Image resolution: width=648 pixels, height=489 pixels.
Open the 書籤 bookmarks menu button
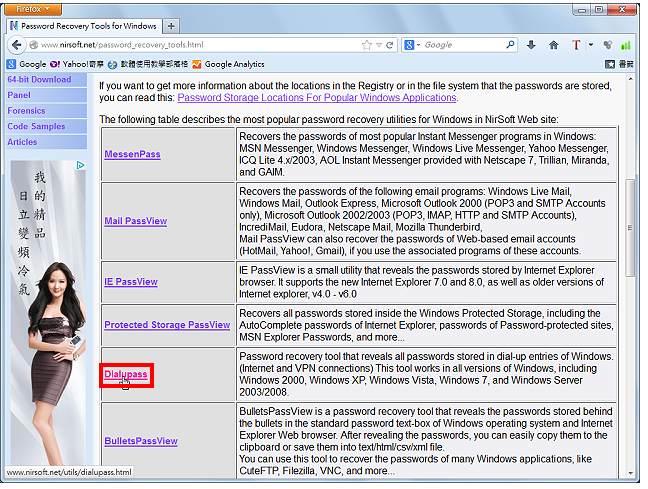point(619,64)
